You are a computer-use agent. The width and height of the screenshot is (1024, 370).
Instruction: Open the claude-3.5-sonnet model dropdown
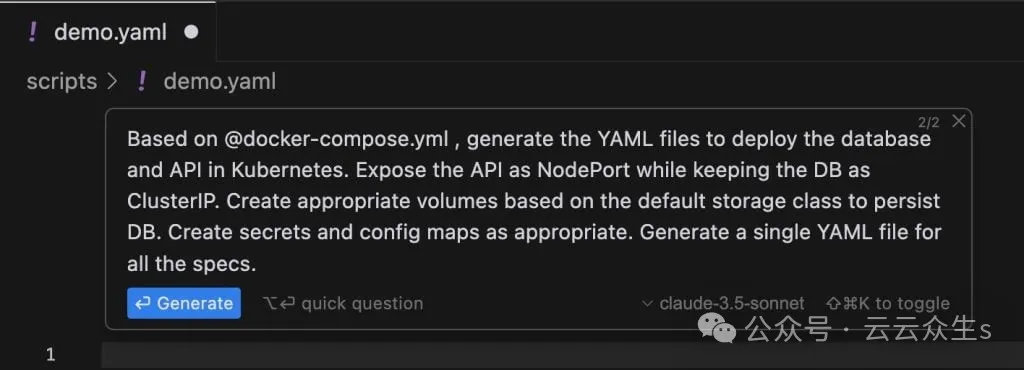[723, 303]
